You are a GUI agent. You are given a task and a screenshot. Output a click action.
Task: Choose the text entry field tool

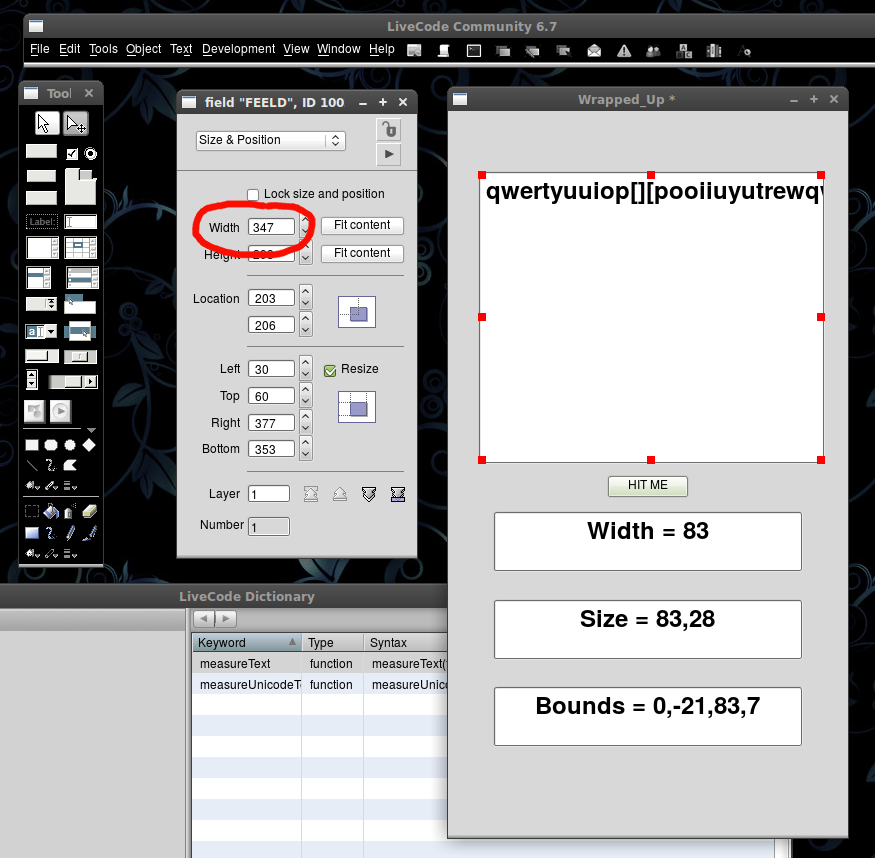coord(80,222)
